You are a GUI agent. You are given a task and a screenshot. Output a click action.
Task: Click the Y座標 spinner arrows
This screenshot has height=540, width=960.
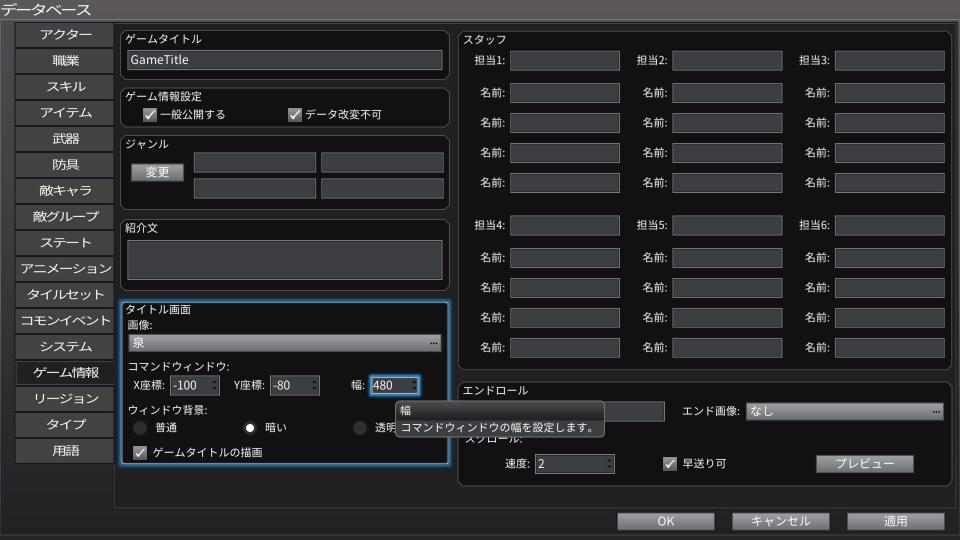[x=314, y=386]
